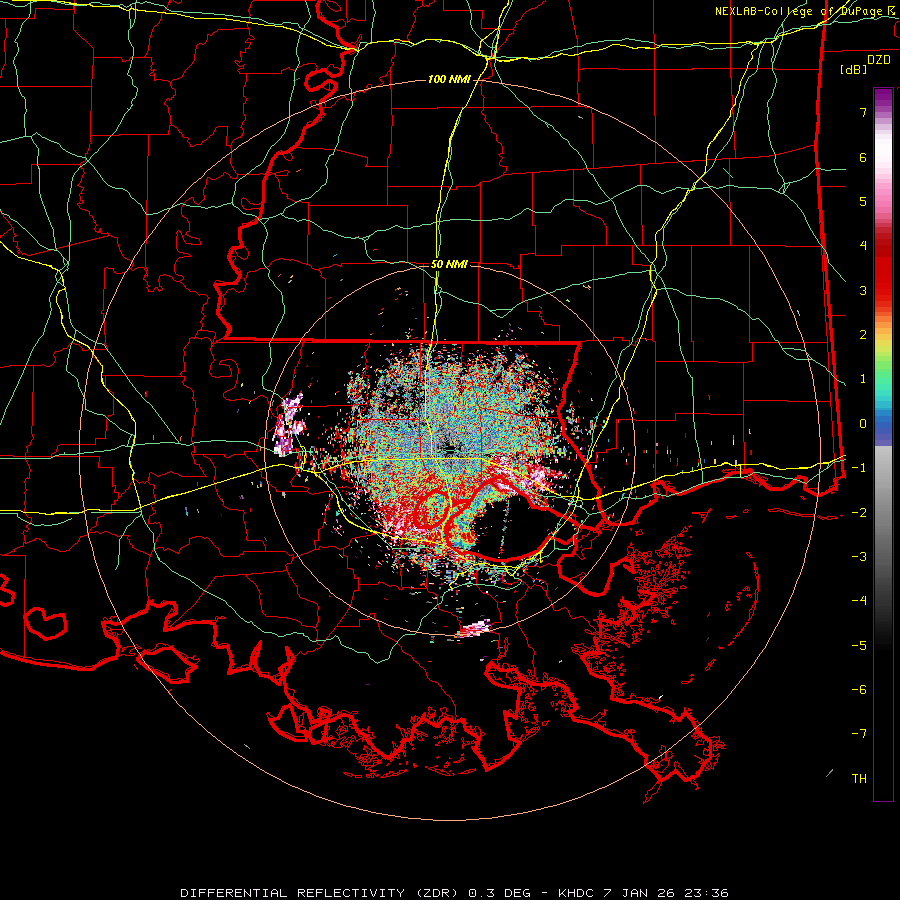This screenshot has height=900, width=900.
Task: Click the 7 value on the color scale
Action: [x=863, y=112]
